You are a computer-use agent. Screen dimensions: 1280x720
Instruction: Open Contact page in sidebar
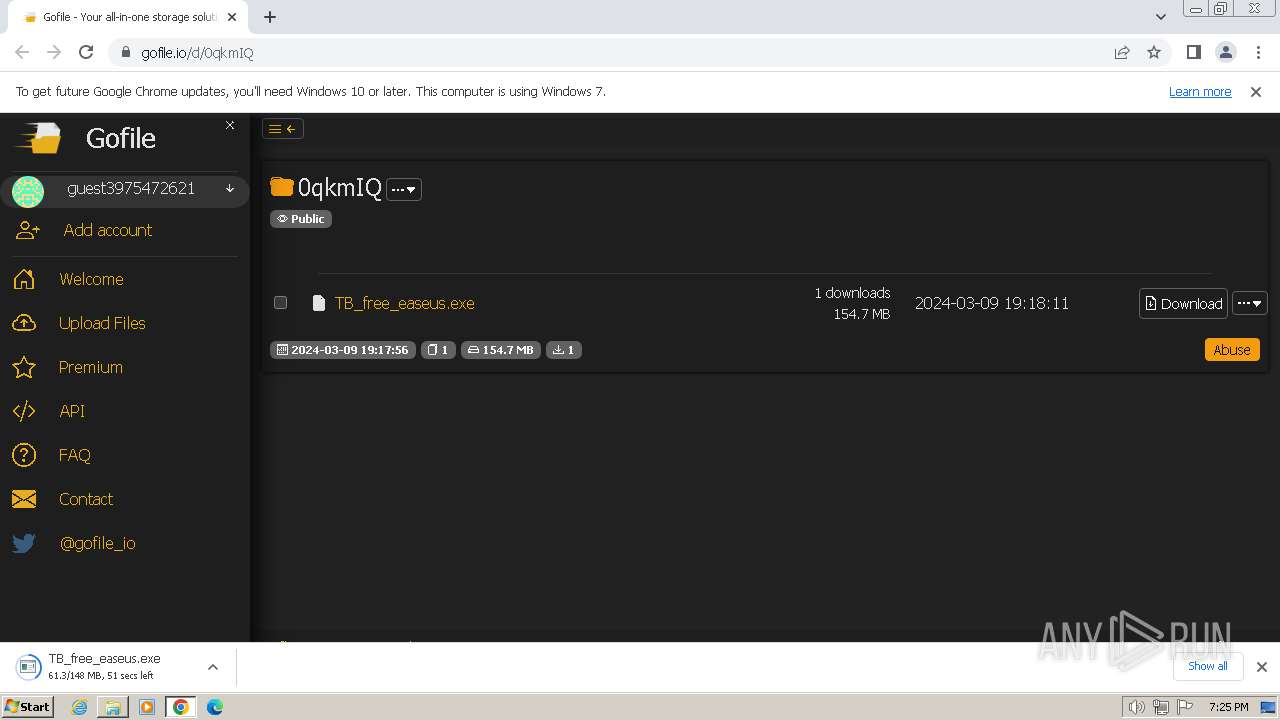pos(86,499)
